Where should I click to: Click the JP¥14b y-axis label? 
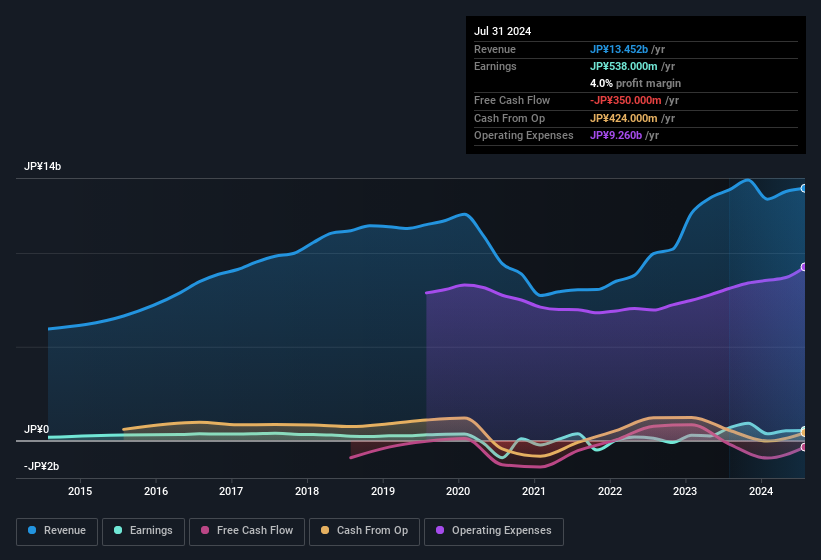click(42, 166)
